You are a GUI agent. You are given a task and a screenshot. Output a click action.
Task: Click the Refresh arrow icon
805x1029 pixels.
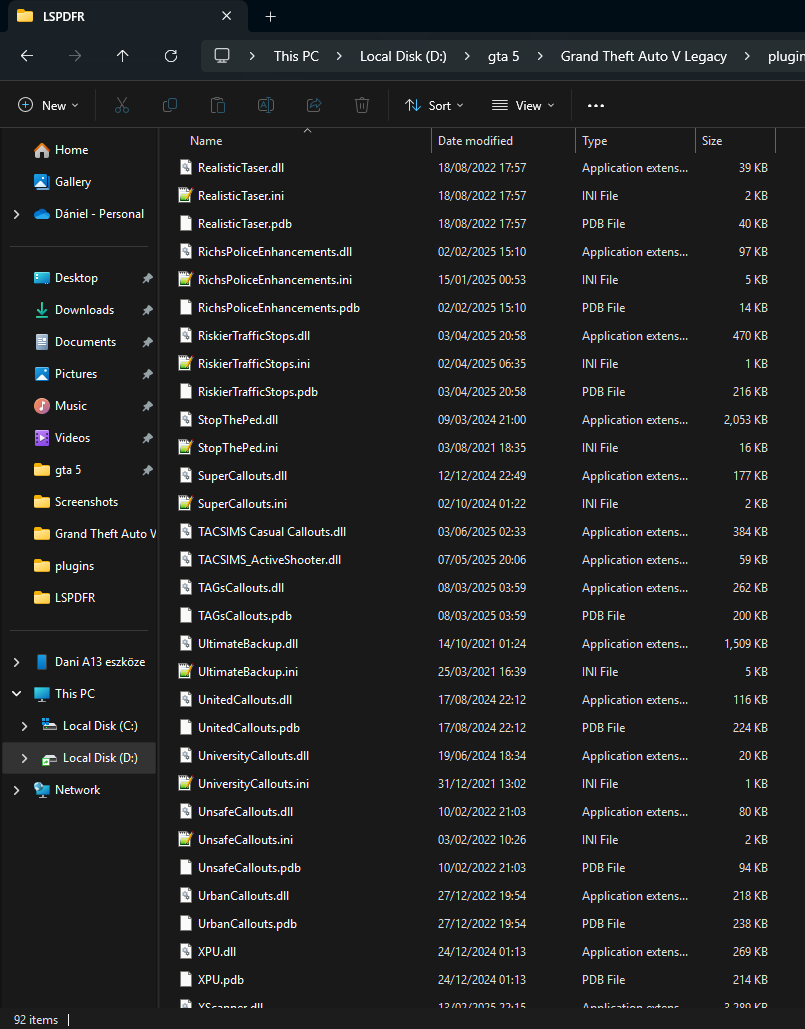pyautogui.click(x=171, y=56)
